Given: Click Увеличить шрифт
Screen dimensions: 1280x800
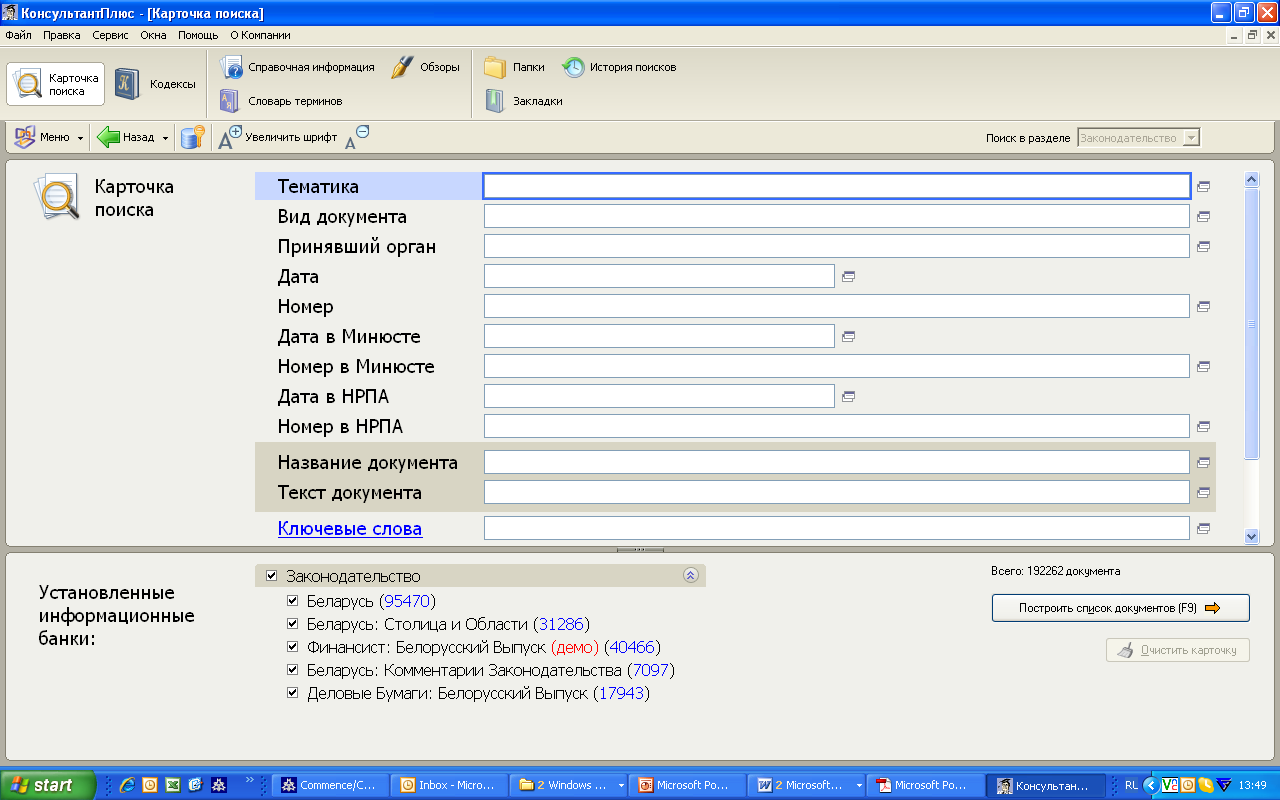Looking at the screenshot, I should tap(279, 137).
